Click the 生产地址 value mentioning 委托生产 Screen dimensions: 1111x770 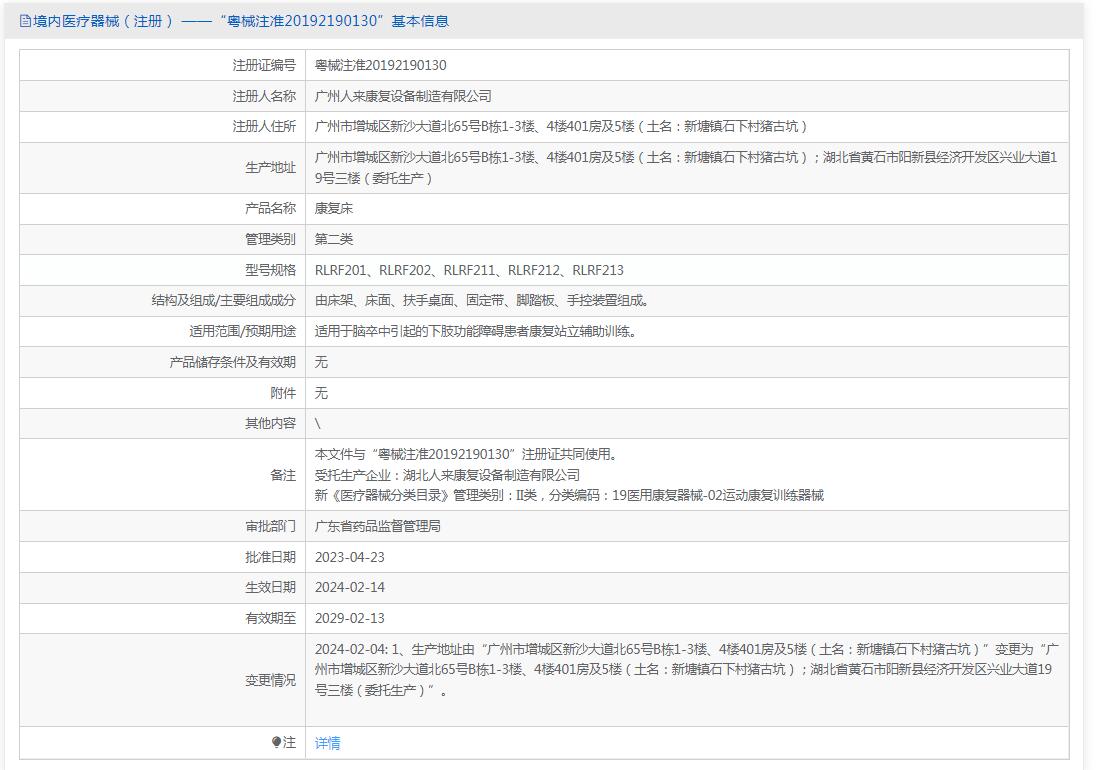tap(686, 167)
